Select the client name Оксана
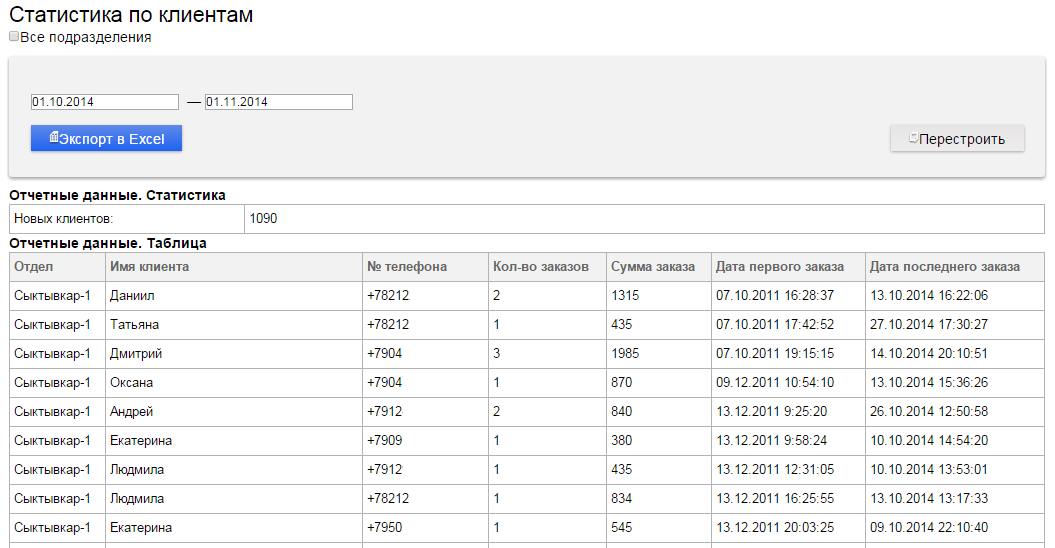The width and height of the screenshot is (1055, 548). point(132,382)
